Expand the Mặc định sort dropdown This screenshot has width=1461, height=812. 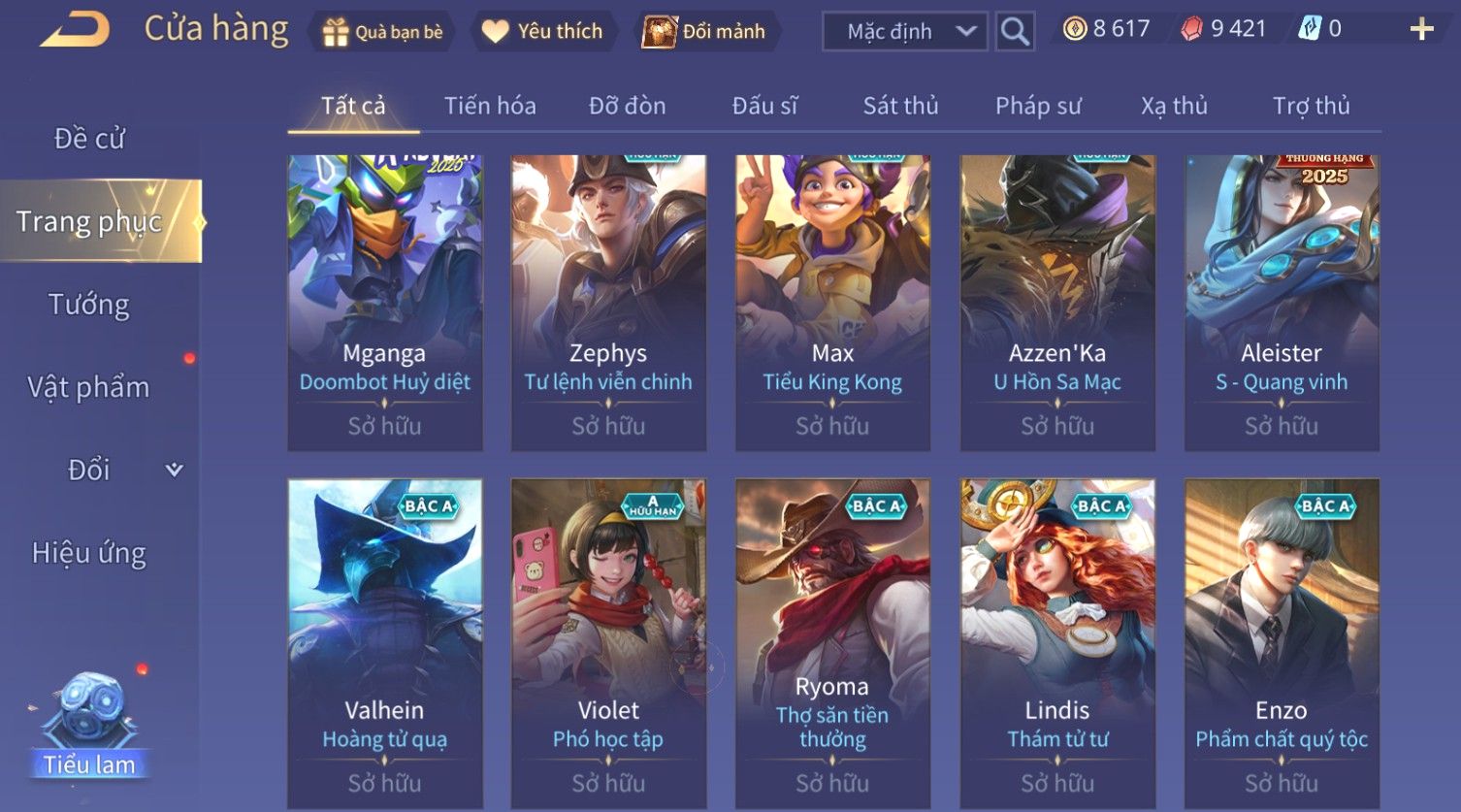[x=905, y=31]
